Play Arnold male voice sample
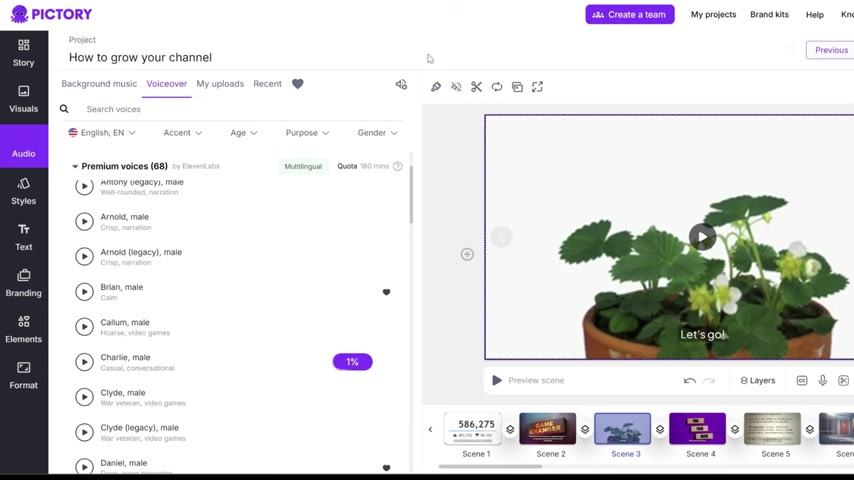854x480 pixels. click(x=84, y=221)
